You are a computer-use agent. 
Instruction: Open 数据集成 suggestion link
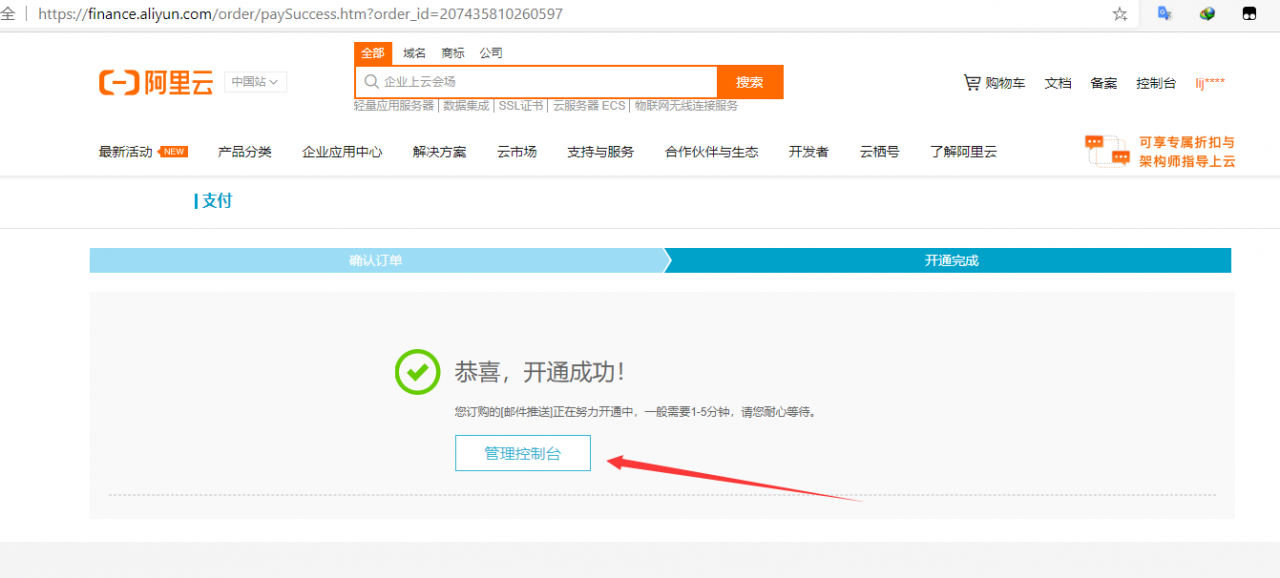click(x=466, y=105)
